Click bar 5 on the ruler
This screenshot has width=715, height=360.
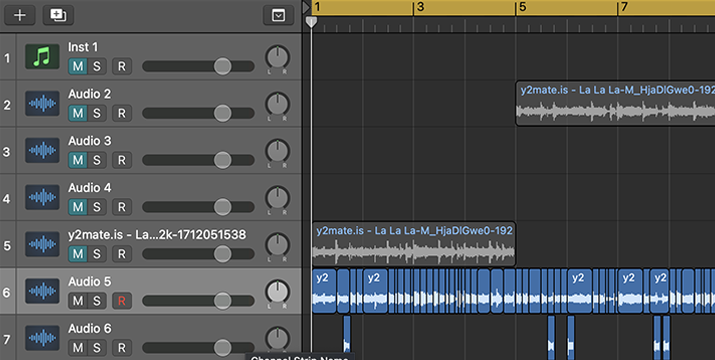[x=522, y=7]
